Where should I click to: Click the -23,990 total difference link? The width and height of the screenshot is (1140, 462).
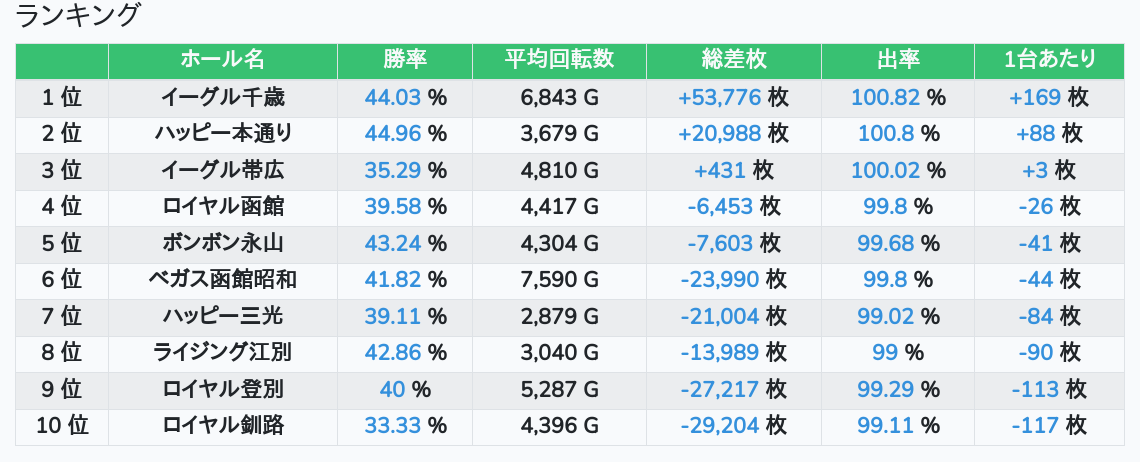point(719,279)
